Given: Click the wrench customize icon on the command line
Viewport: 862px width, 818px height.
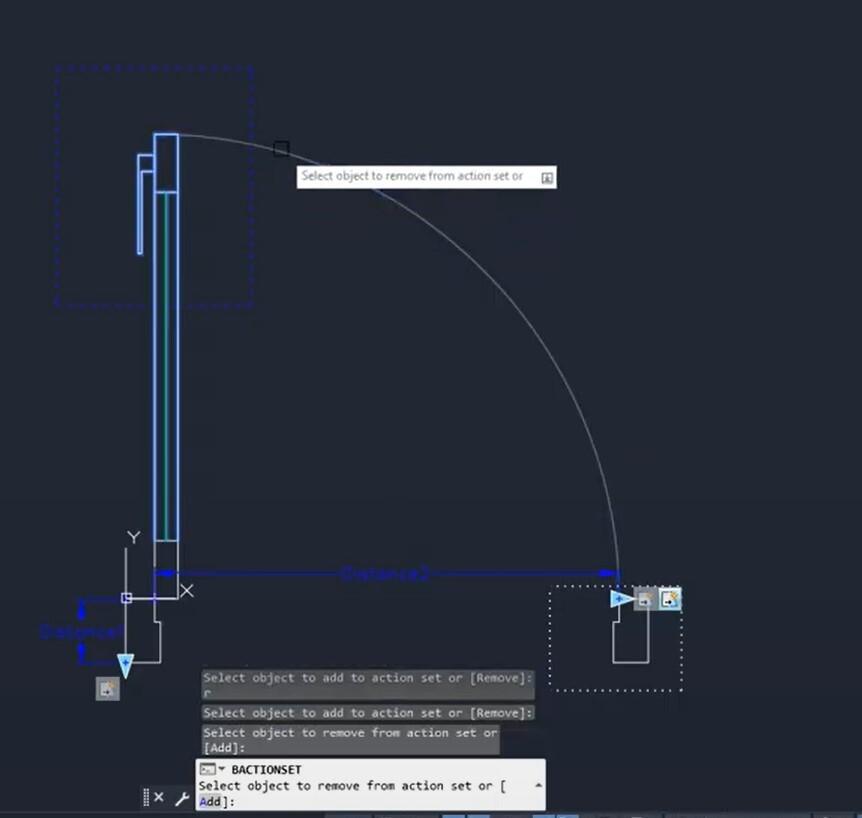Looking at the screenshot, I should click(183, 797).
